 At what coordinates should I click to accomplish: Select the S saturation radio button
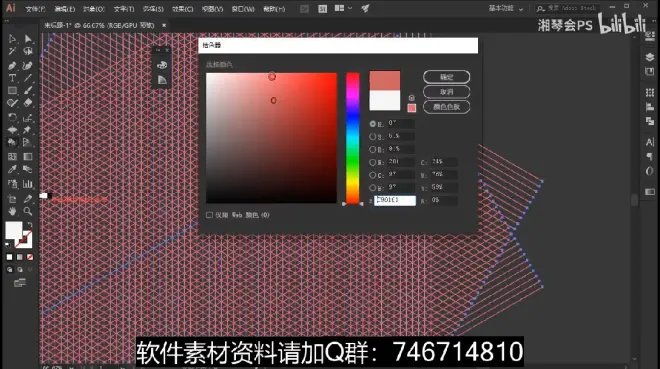(x=373, y=136)
